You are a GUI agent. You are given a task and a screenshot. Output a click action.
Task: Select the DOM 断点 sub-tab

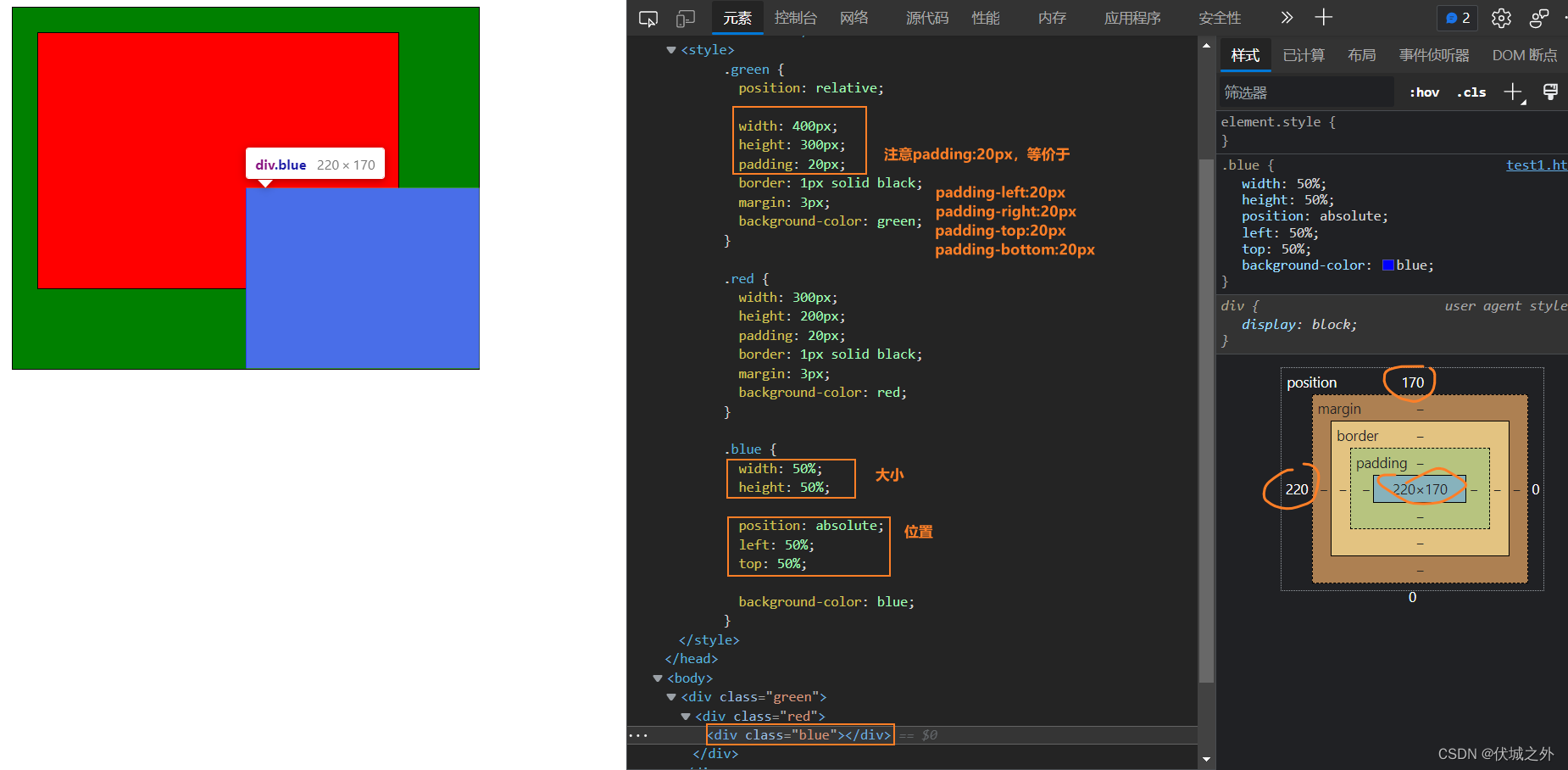[1525, 55]
